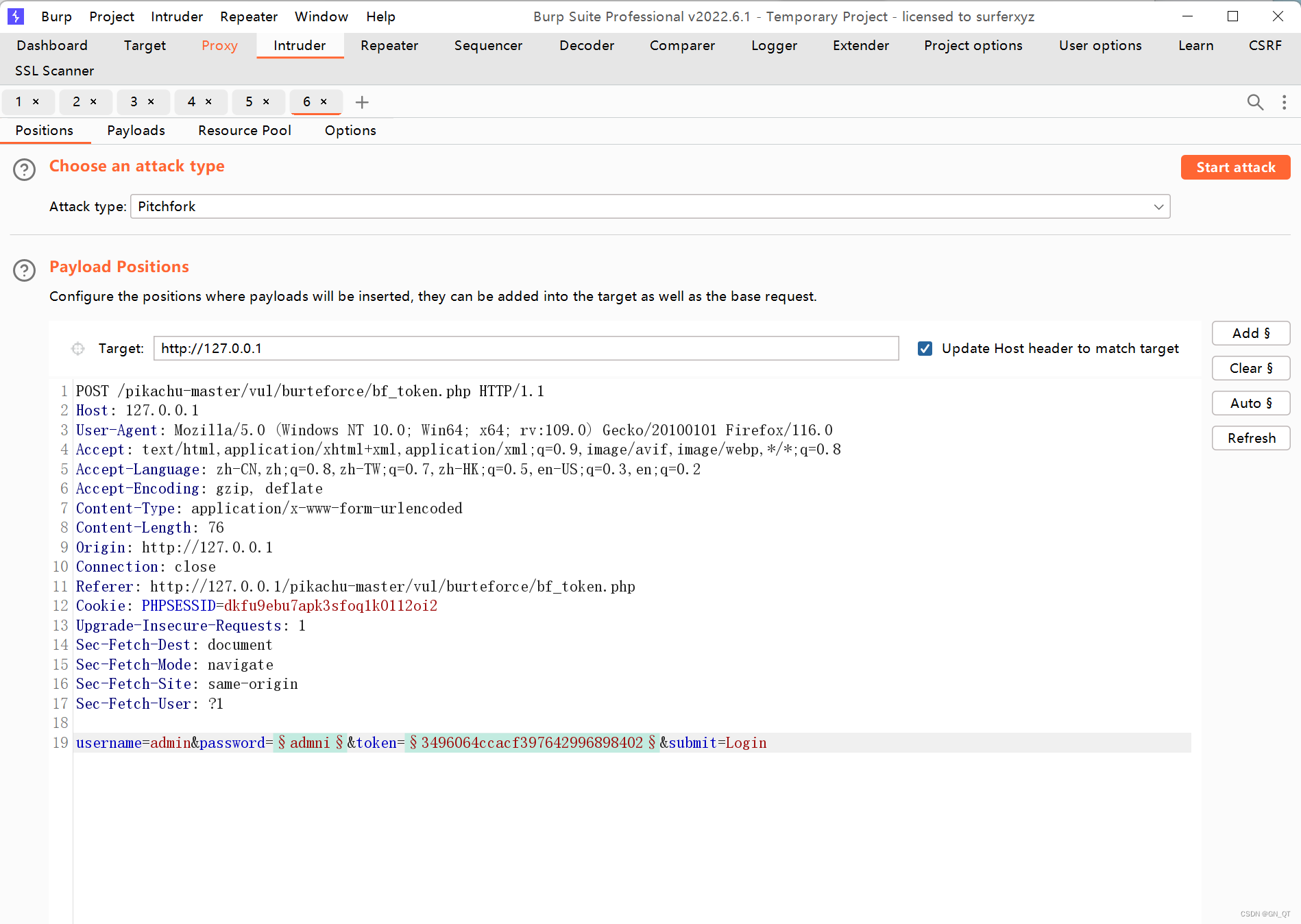The width and height of the screenshot is (1301, 924).
Task: Select Intruder attack tab 5
Action: point(249,101)
